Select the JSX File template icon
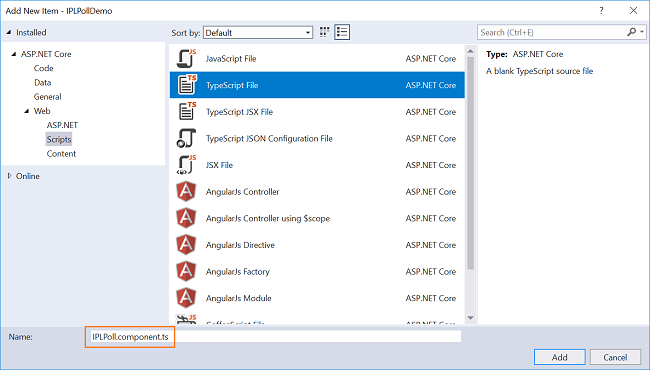 coord(186,165)
